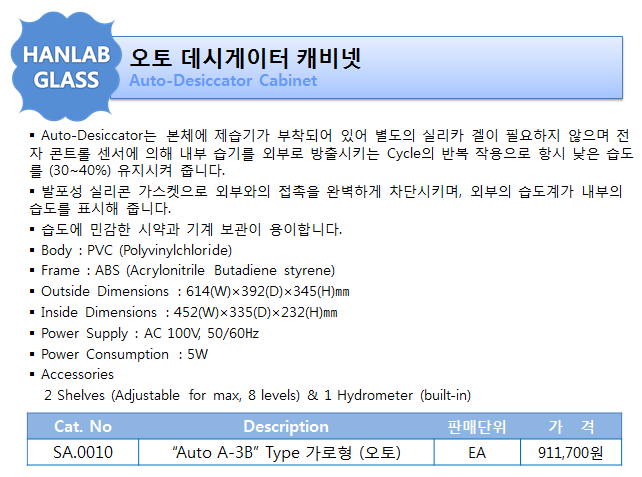
Task: Click the Description column header
Action: (x=286, y=427)
